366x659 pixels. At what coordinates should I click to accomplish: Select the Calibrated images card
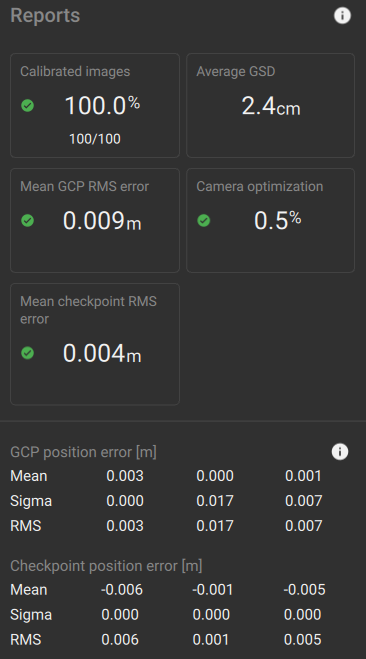[x=95, y=105]
